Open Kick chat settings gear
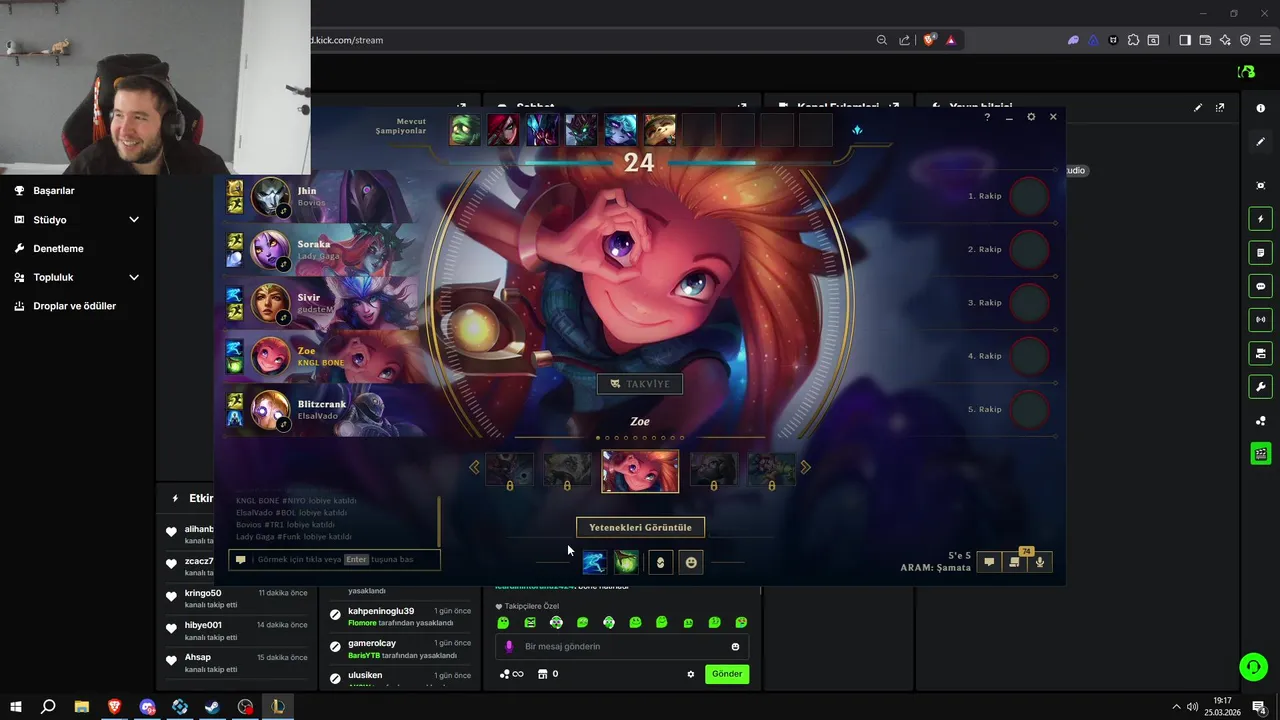The image size is (1280, 720). pos(690,674)
